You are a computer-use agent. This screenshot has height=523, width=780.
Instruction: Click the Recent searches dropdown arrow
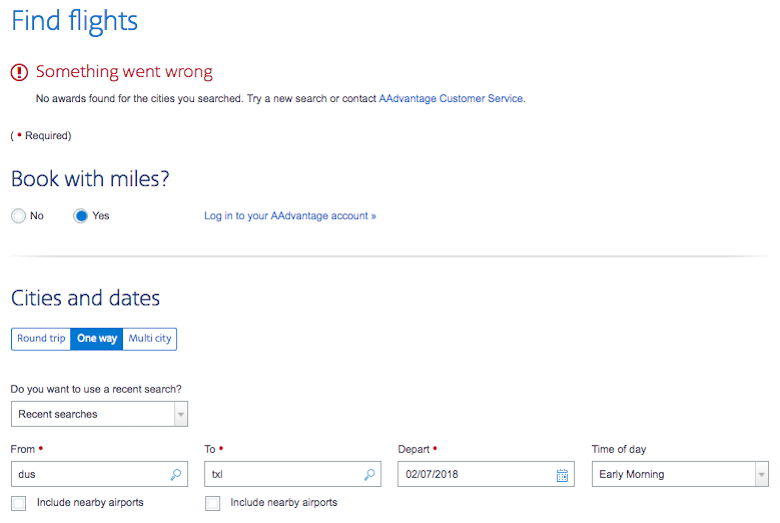[181, 414]
